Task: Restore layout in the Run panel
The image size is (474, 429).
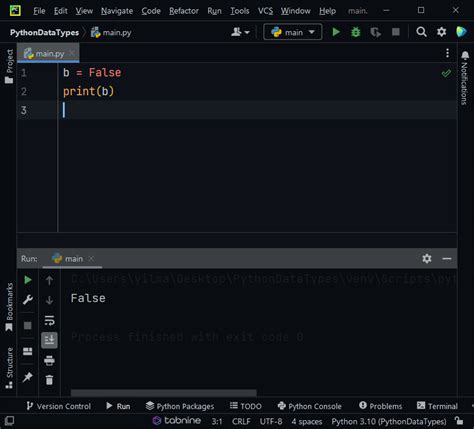Action: coord(28,351)
